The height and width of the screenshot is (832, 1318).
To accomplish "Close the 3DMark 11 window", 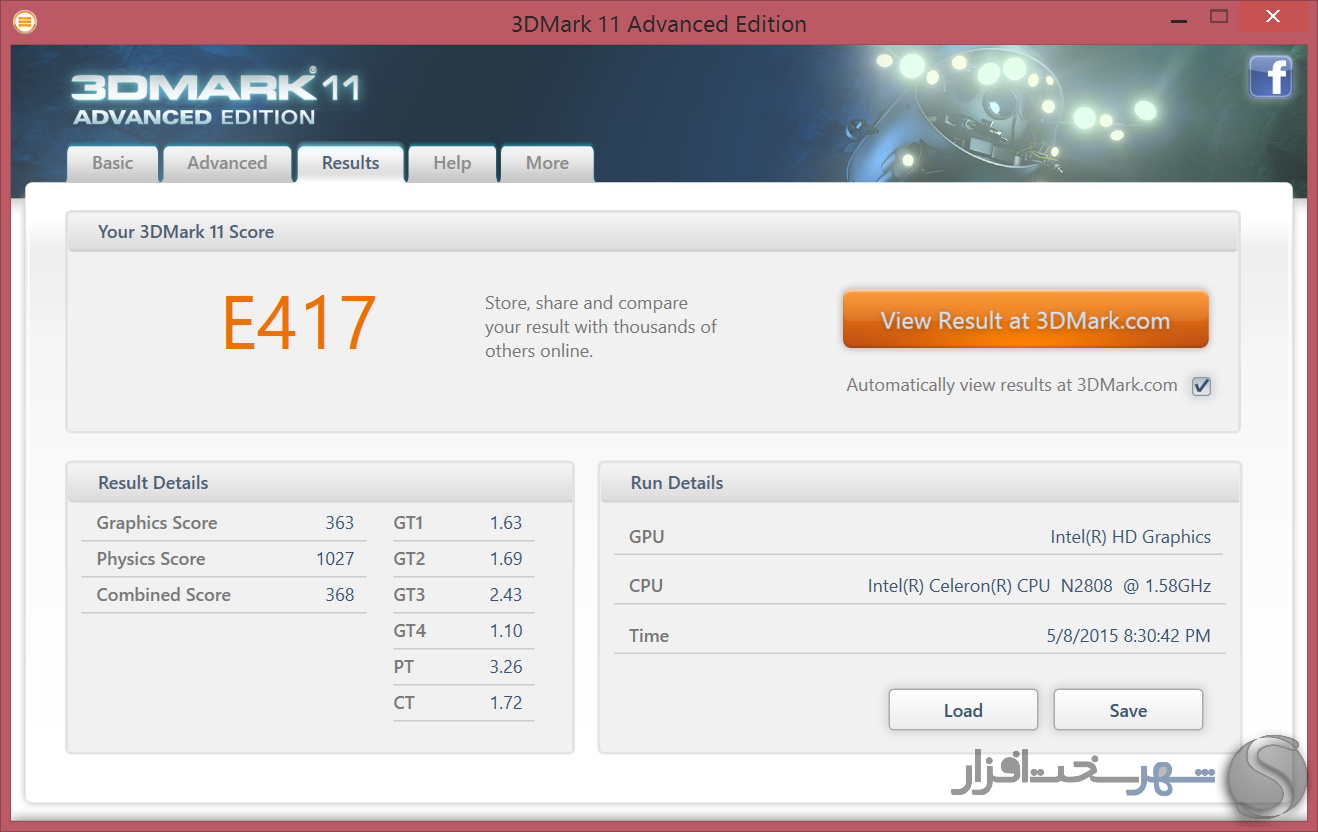I will pos(1272,16).
